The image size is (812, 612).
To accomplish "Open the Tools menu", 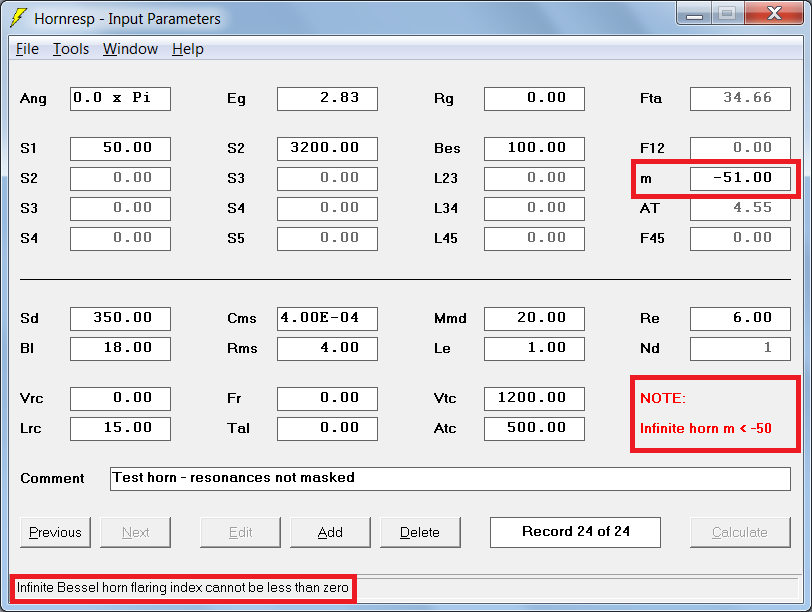I will [71, 49].
